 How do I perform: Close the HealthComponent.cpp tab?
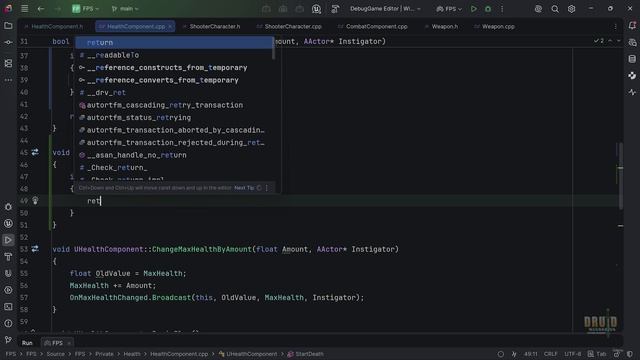pos(170,27)
